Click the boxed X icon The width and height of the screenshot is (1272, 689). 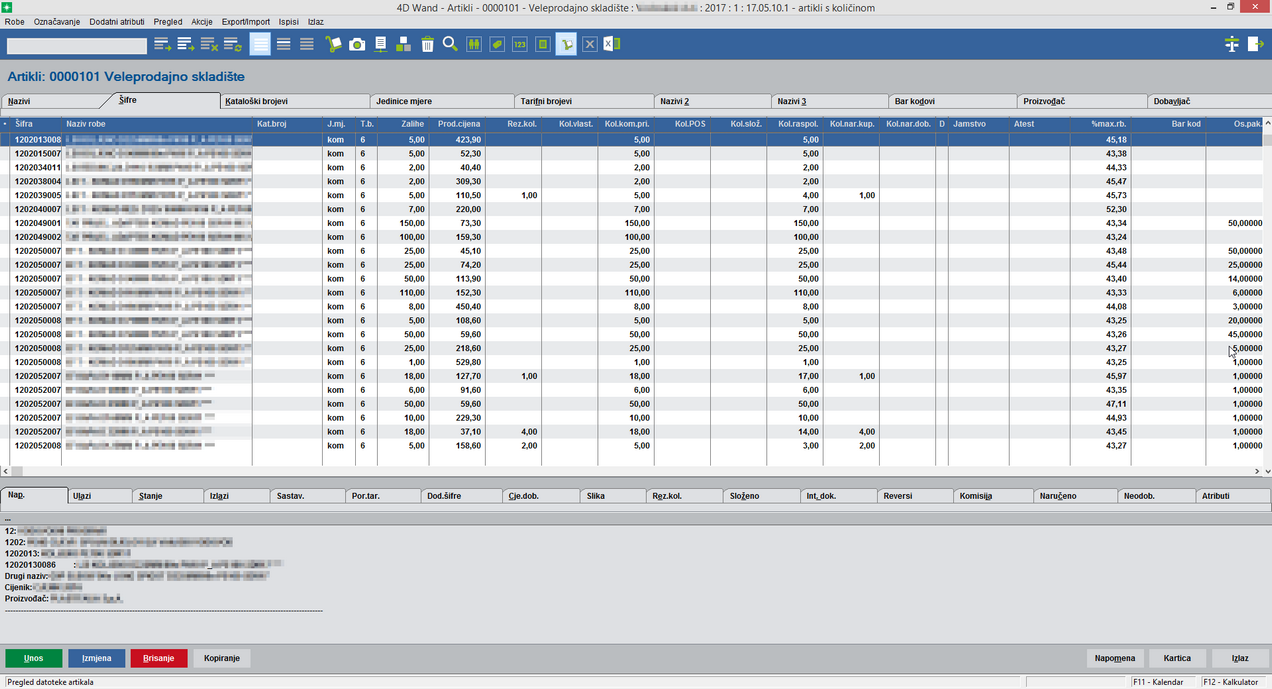(x=590, y=44)
